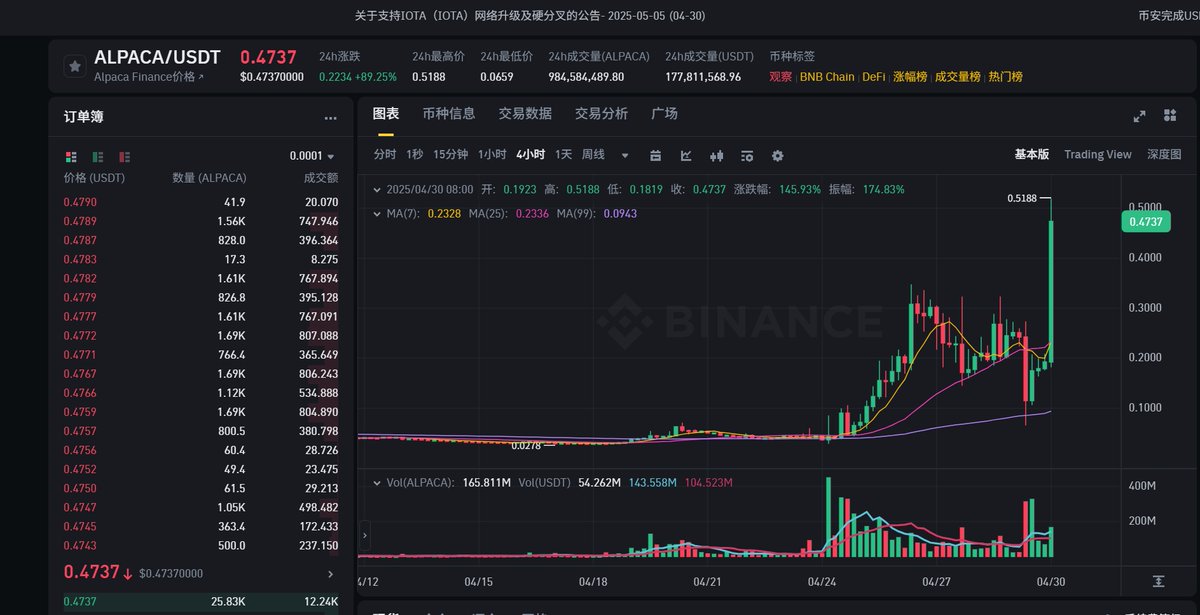Open price precision 0.0001 dropdown
1200x615 pixels.
pos(312,156)
